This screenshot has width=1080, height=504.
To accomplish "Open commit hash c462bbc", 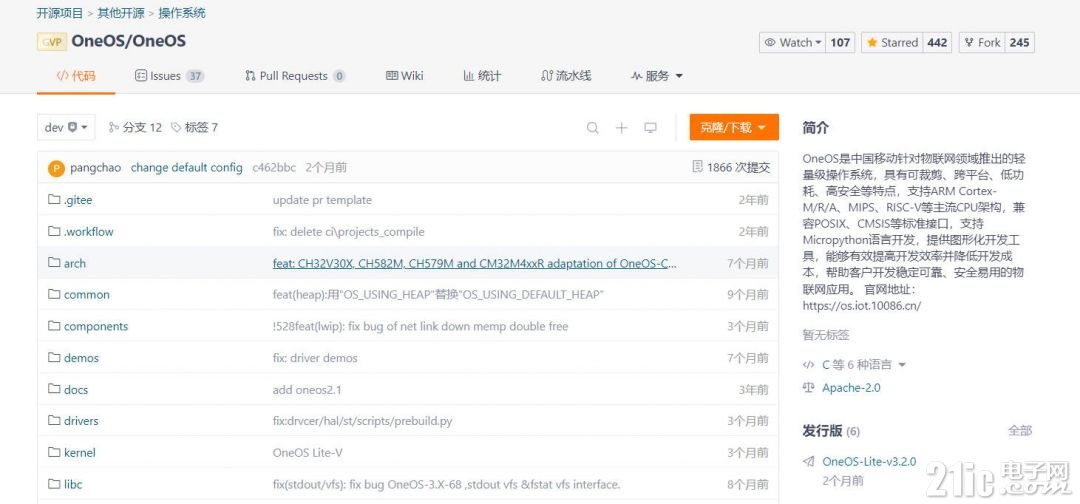I will pos(274,167).
